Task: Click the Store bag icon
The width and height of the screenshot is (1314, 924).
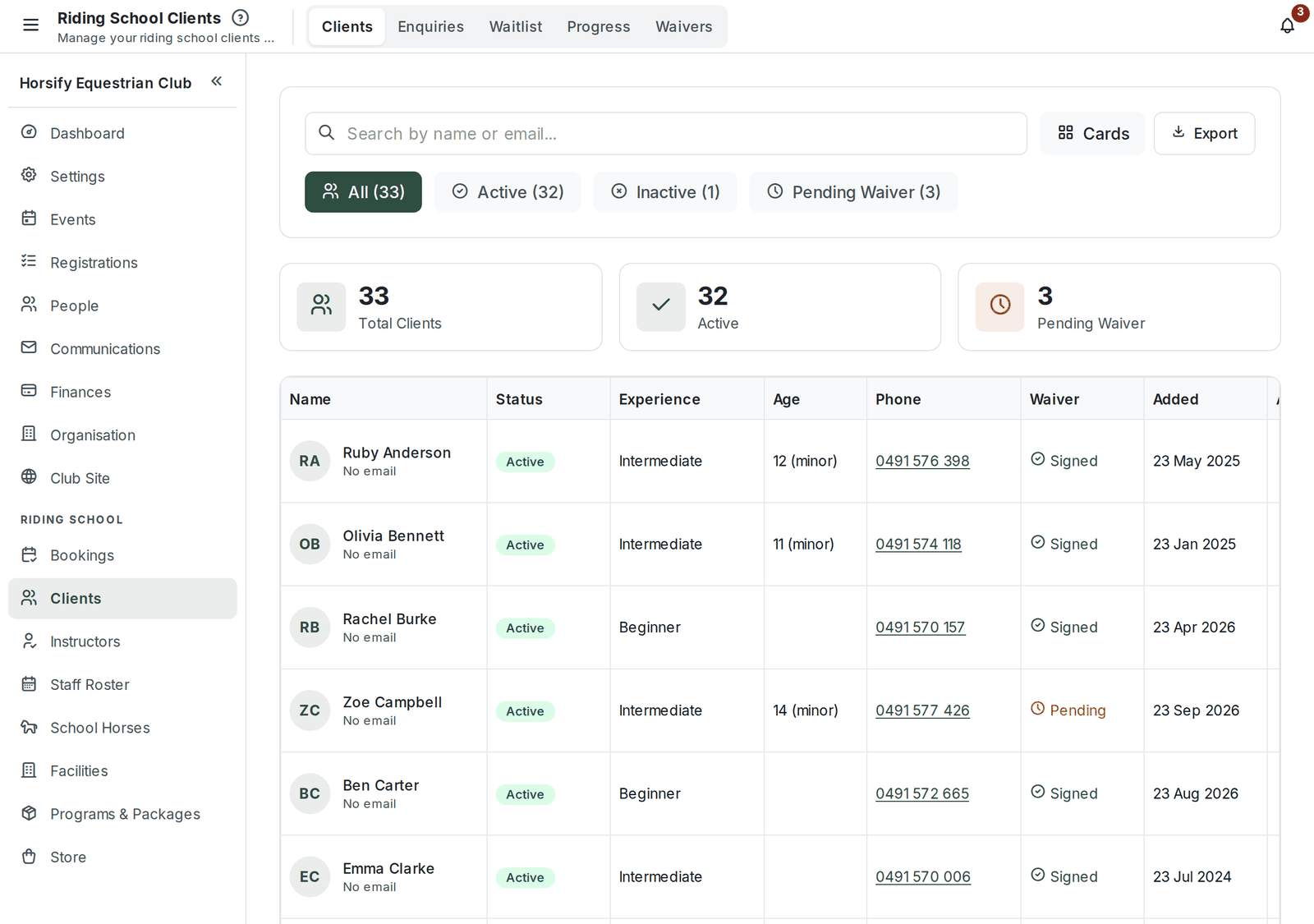Action: pyautogui.click(x=29, y=856)
